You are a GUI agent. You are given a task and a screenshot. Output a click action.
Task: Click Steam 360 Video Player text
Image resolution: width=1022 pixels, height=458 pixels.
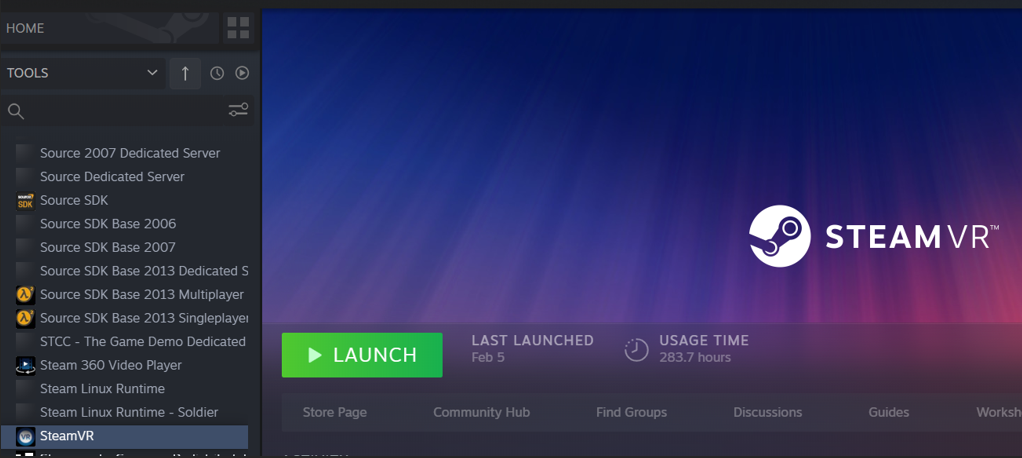tap(111, 365)
